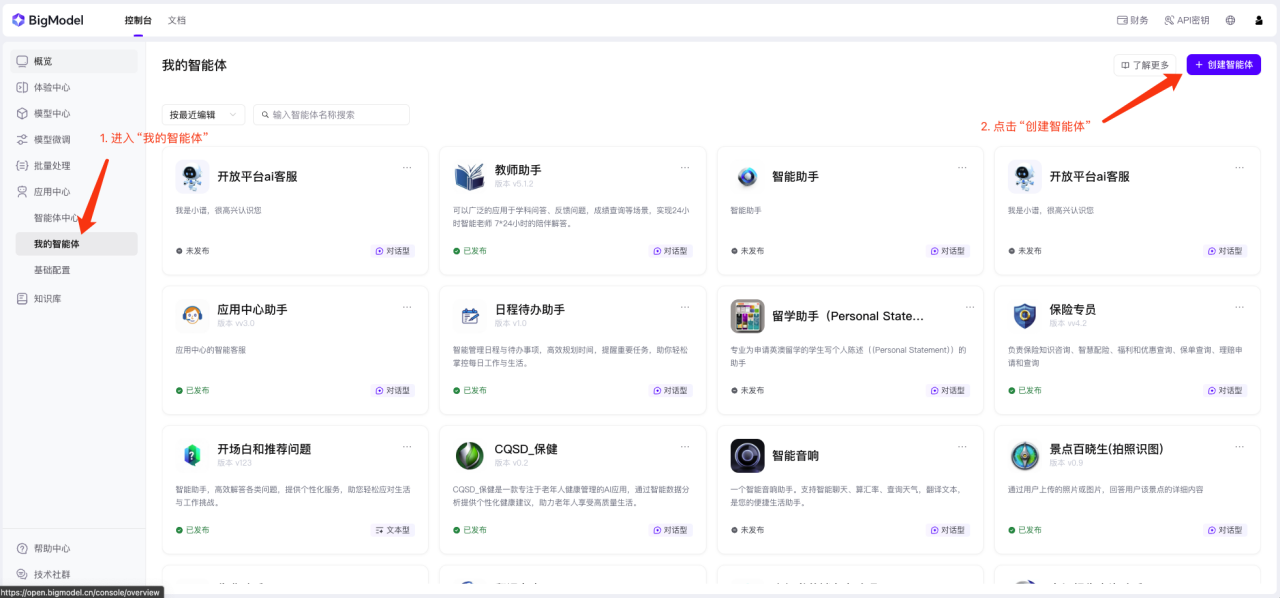This screenshot has width=1280, height=598.
Task: Click the first 开放平台ai客服 robot avatar
Action: [x=192, y=176]
